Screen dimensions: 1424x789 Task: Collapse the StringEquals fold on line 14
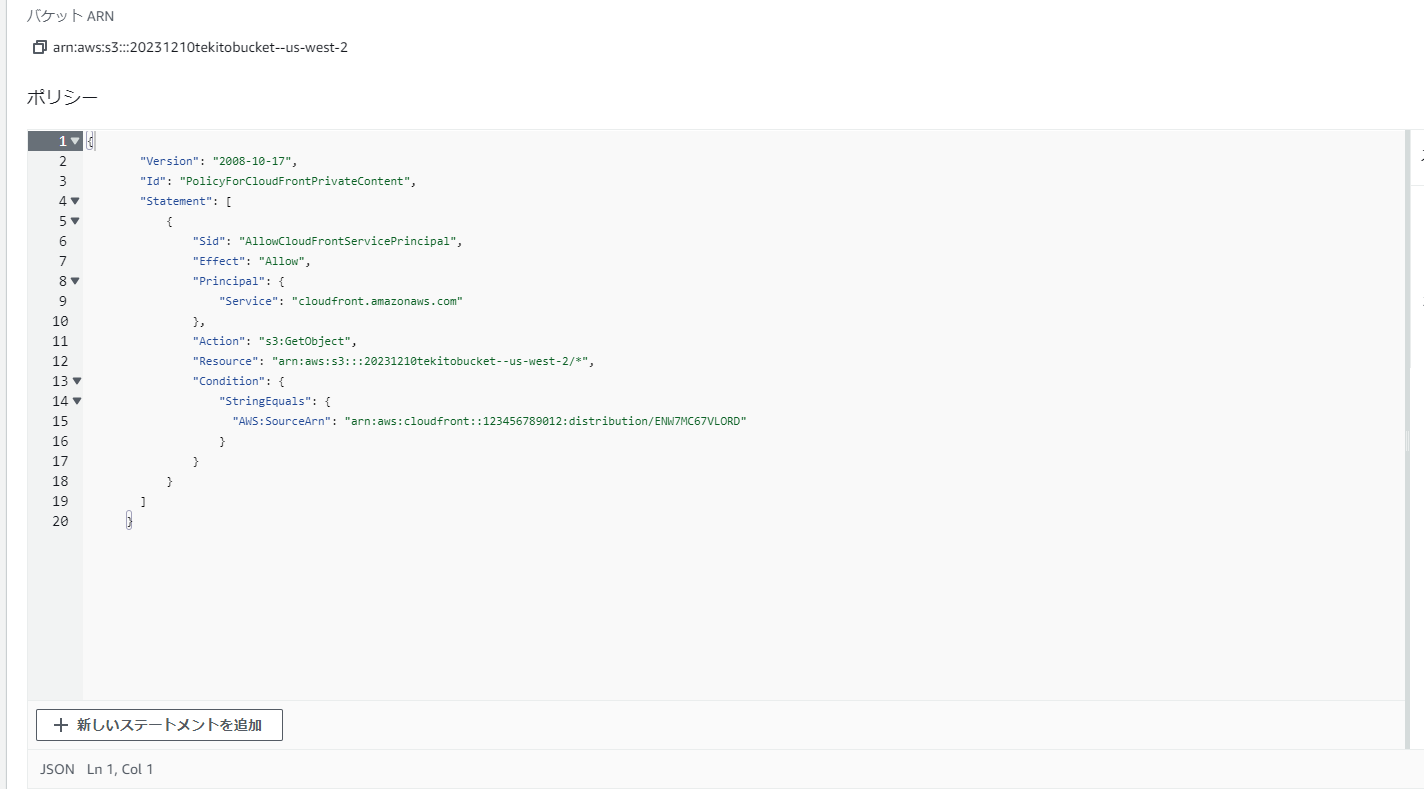[x=75, y=401]
